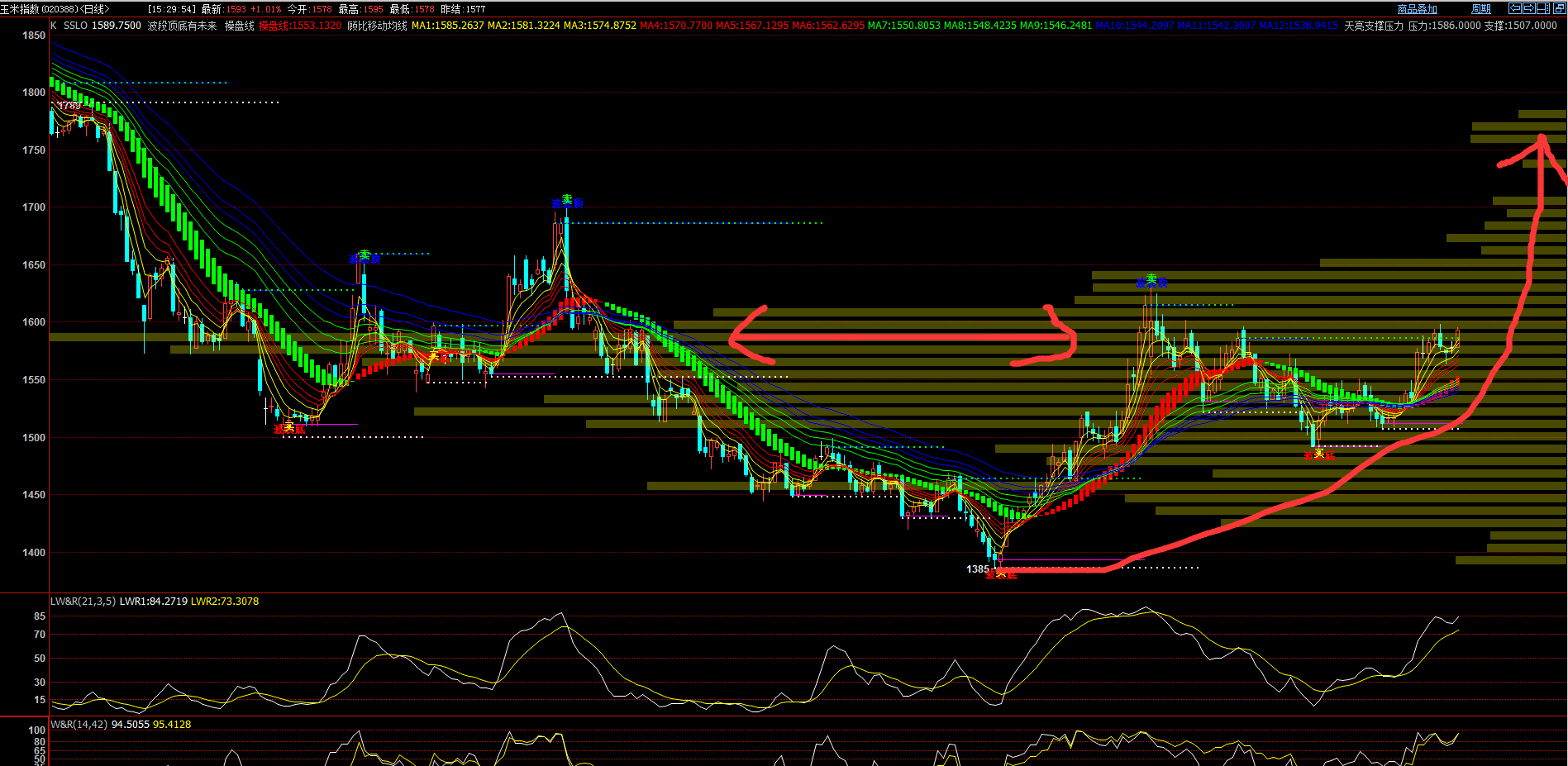Click the 波段顶底有未来 indicator label
Image resolution: width=1568 pixels, height=766 pixels.
pyautogui.click(x=182, y=26)
